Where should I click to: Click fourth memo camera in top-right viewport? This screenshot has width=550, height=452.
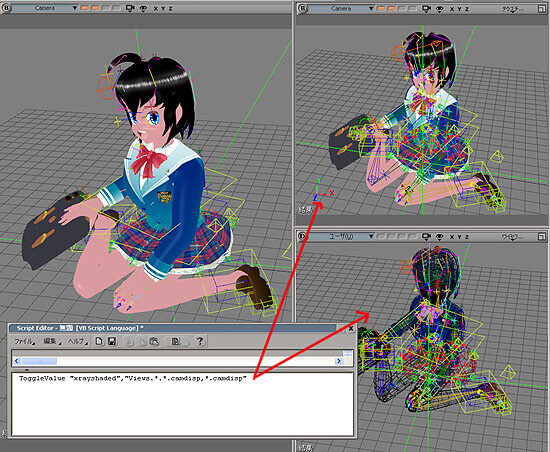click(412, 8)
